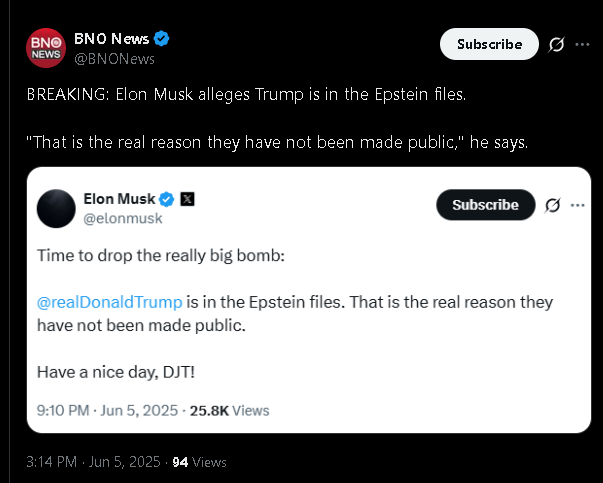
Task: Open more options on BNO News post
Action: coord(582,45)
